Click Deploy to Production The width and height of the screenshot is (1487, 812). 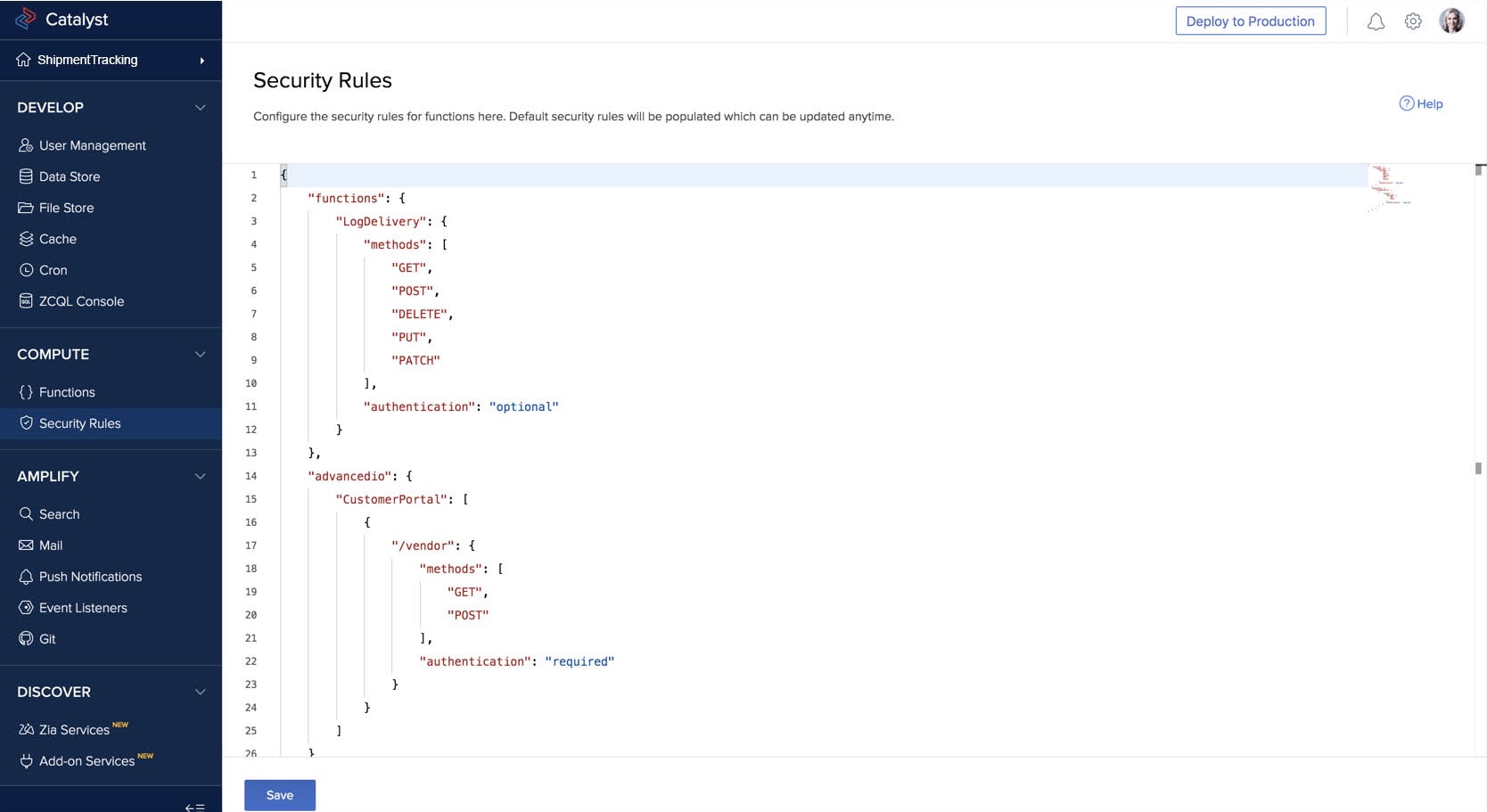pyautogui.click(x=1250, y=21)
